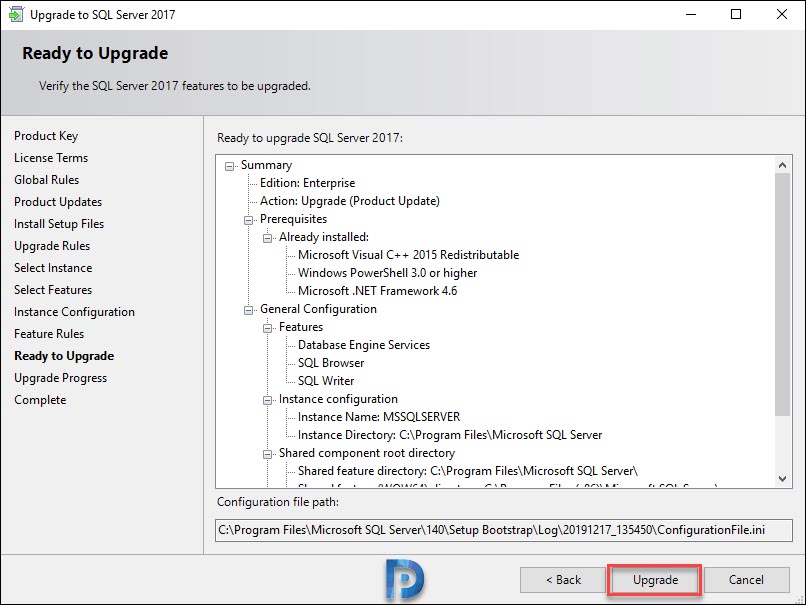The width and height of the screenshot is (806, 605).
Task: Select the SQL Writer row
Action: (326, 381)
